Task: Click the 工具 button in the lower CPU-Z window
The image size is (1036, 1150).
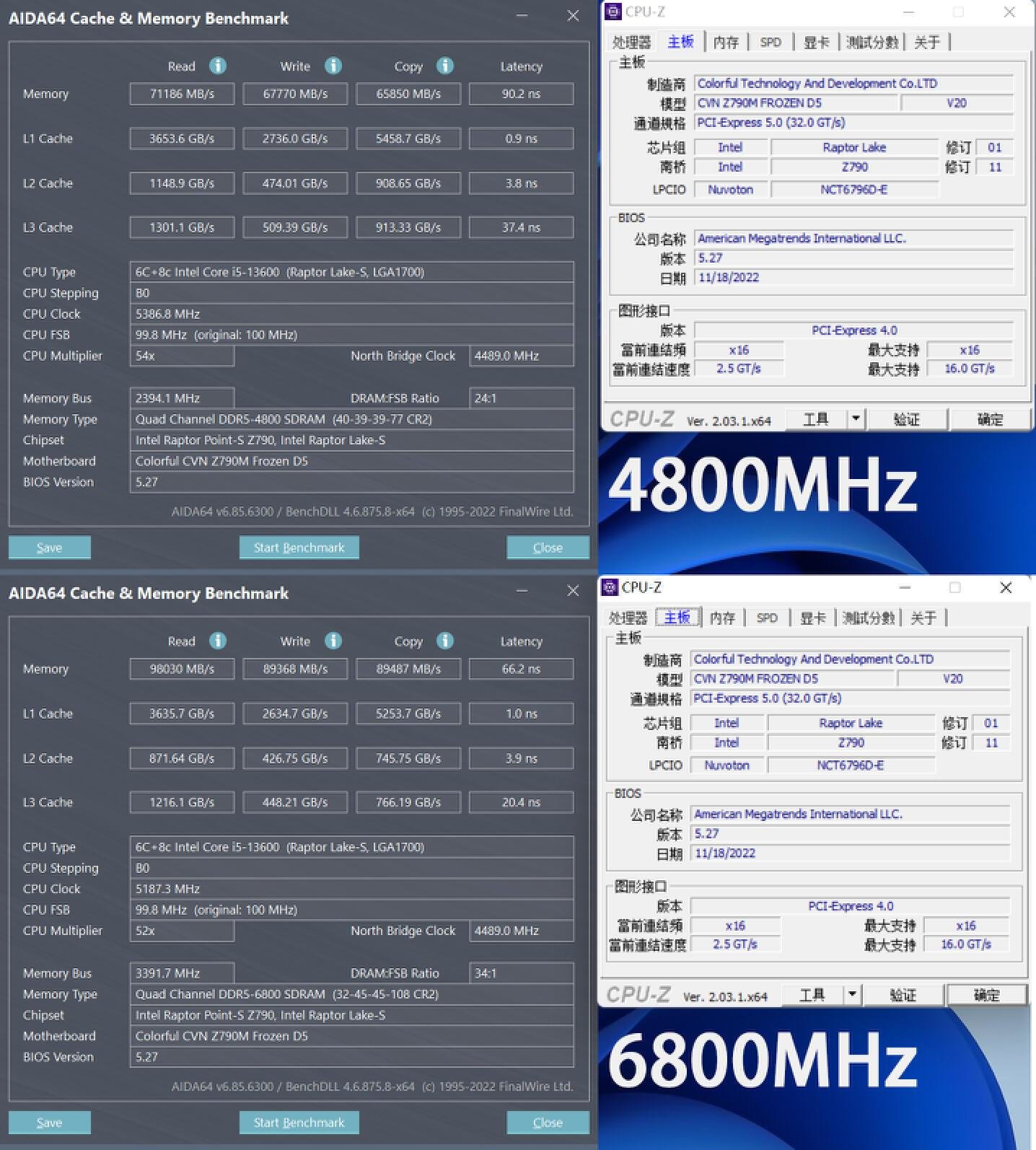Action: [x=812, y=994]
